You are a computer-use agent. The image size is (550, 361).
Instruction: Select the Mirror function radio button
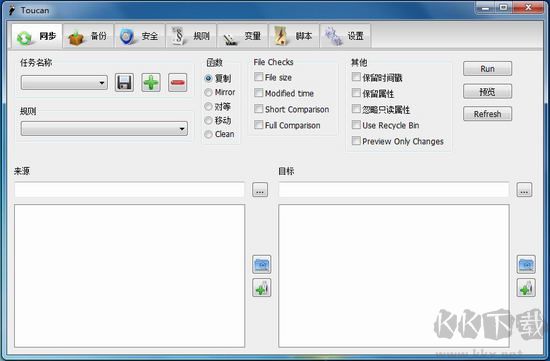click(x=208, y=92)
